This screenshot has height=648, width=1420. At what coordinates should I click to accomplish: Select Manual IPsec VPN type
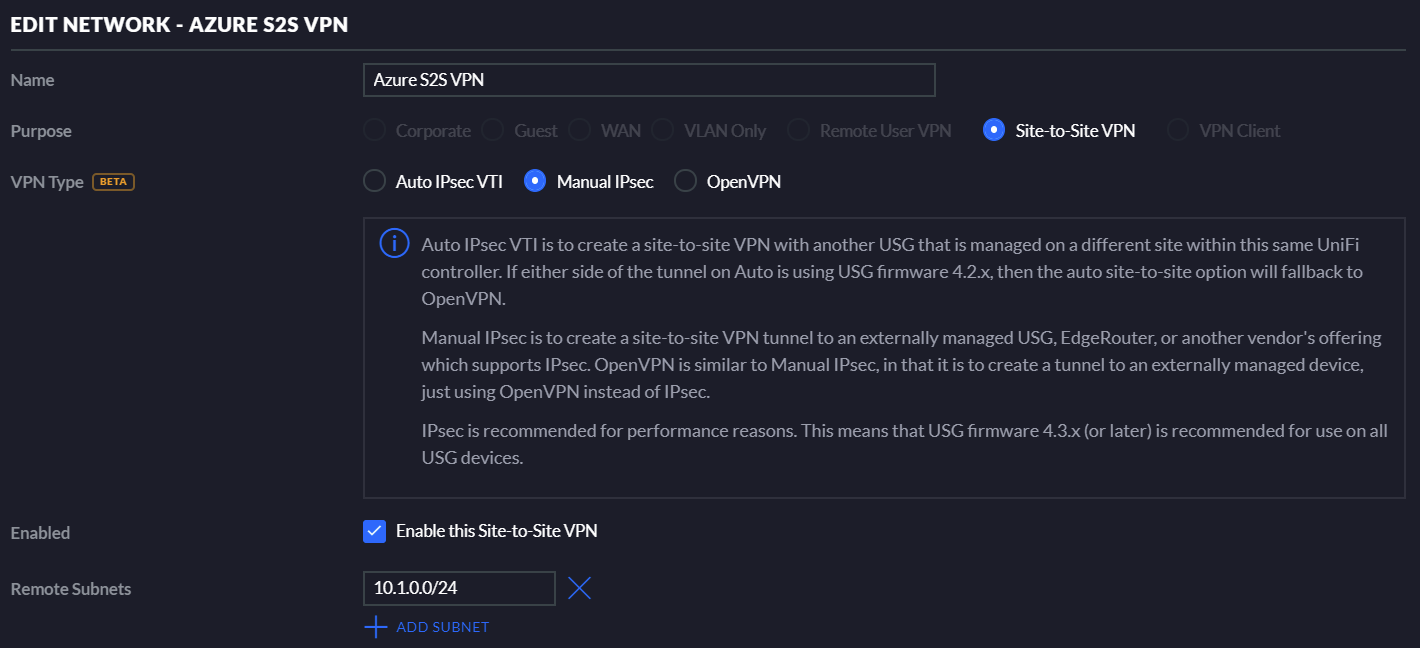[x=535, y=181]
